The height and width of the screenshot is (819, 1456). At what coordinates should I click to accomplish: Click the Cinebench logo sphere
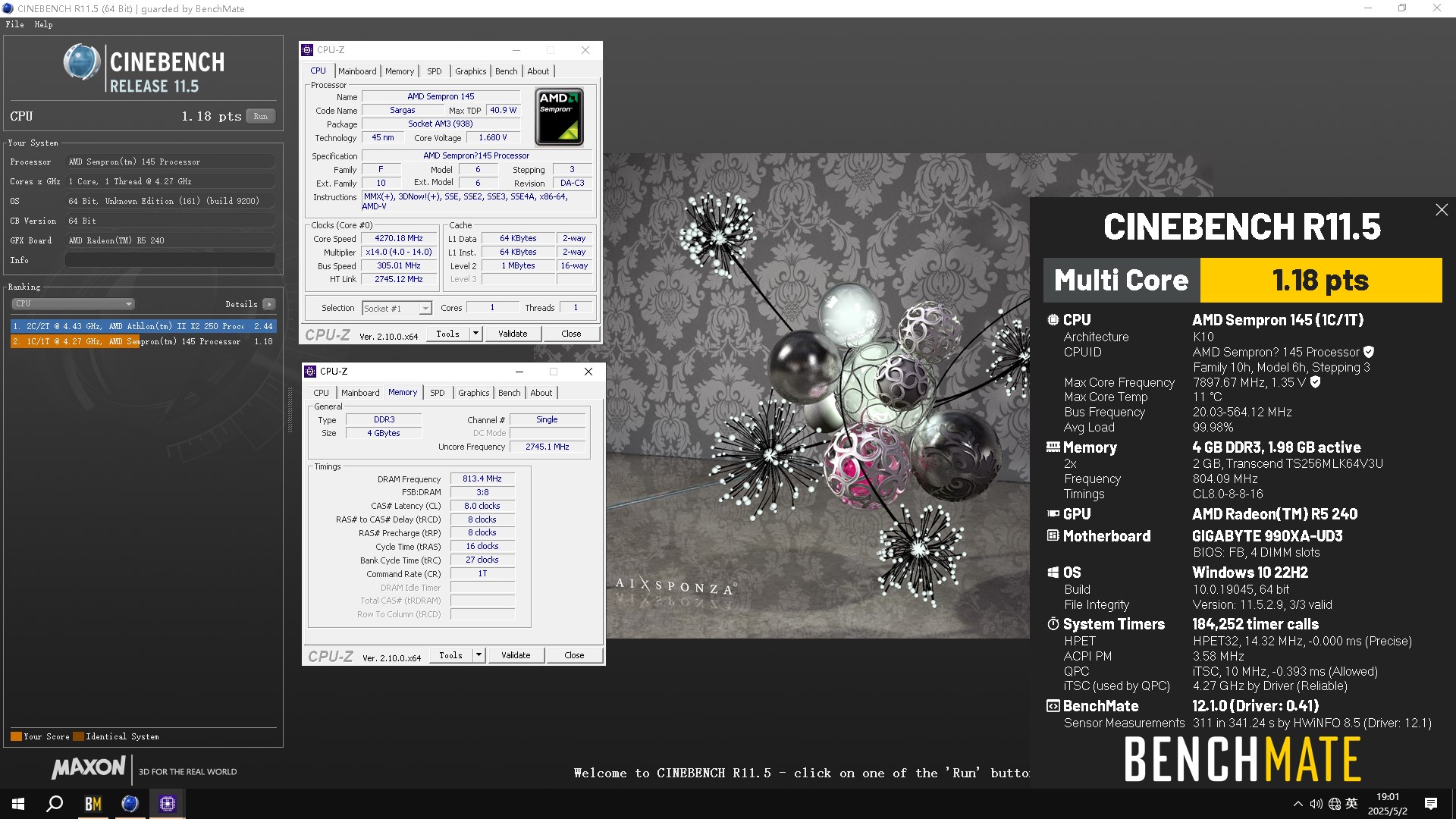(81, 62)
